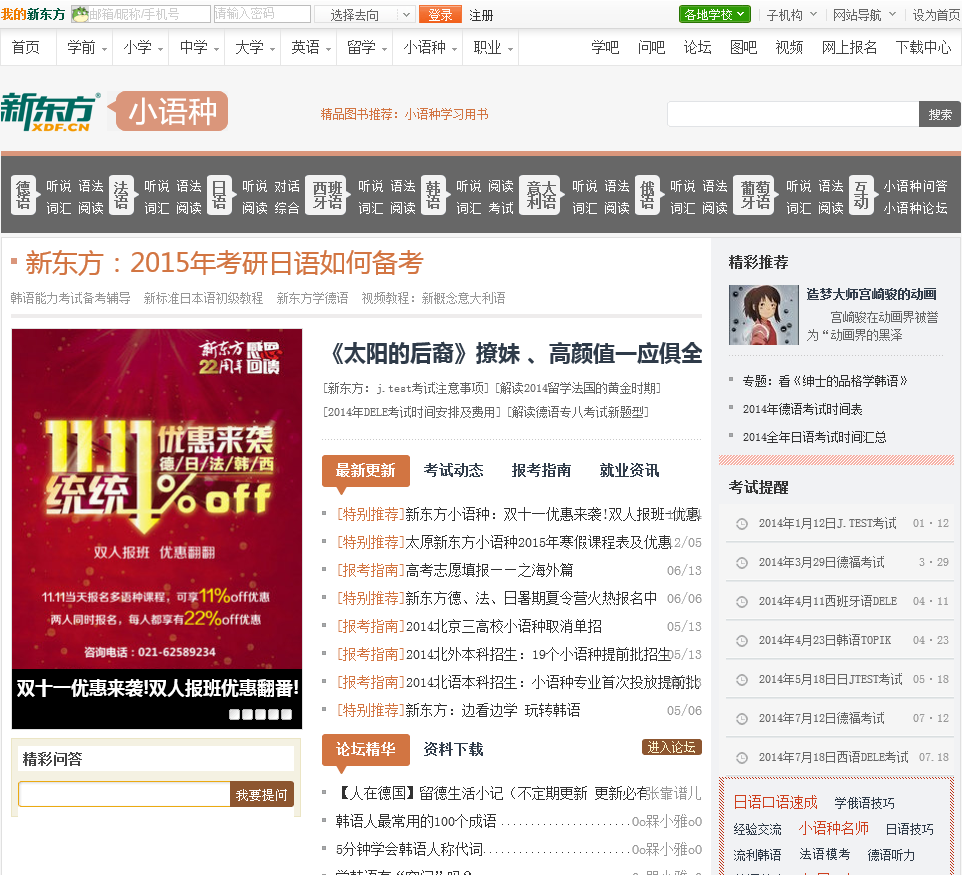Open 2014年德语考试时间表 link
Image resolution: width=962 pixels, height=875 pixels.
coord(802,409)
